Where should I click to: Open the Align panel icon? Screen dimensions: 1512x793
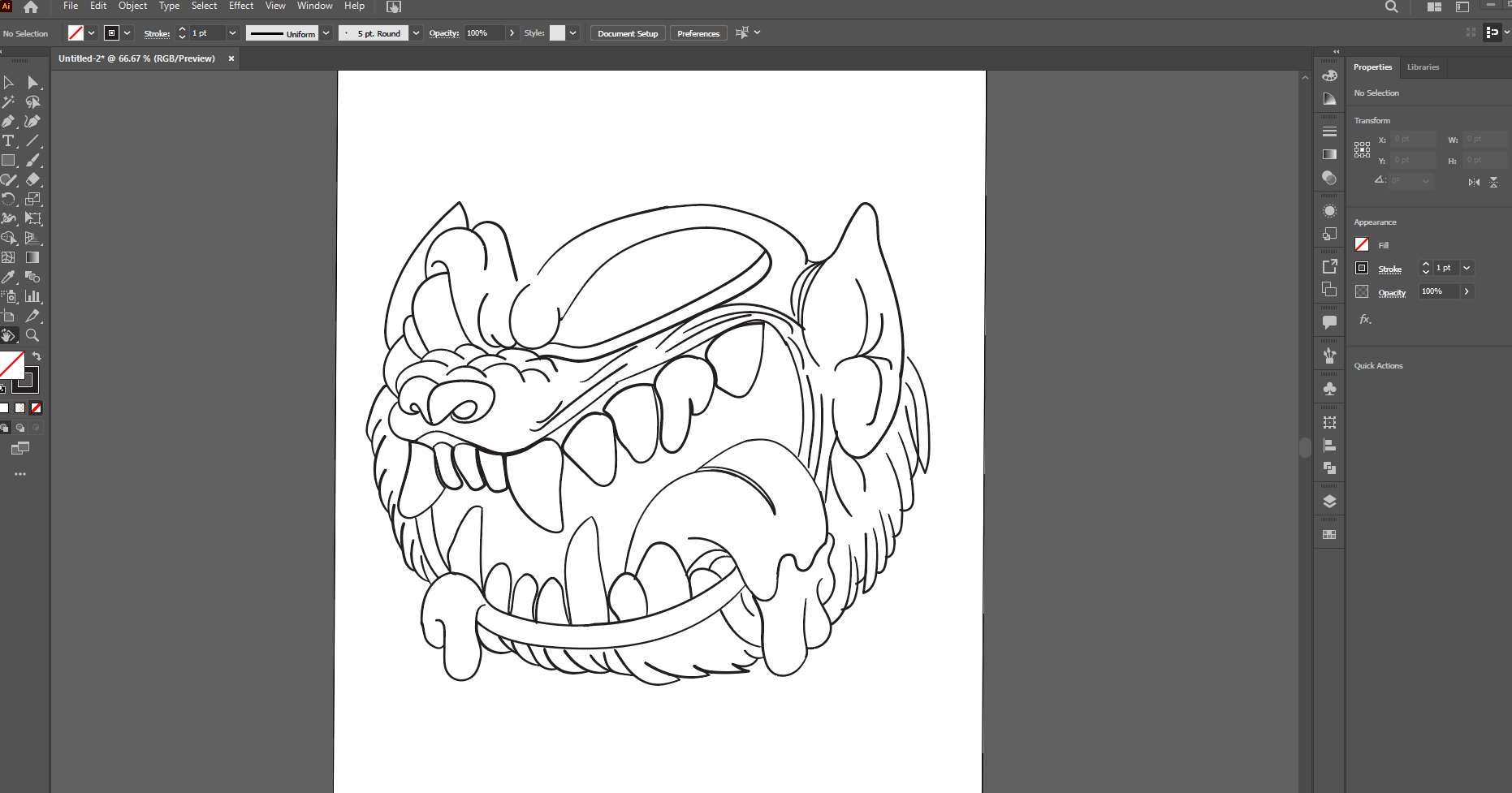[x=1329, y=446]
